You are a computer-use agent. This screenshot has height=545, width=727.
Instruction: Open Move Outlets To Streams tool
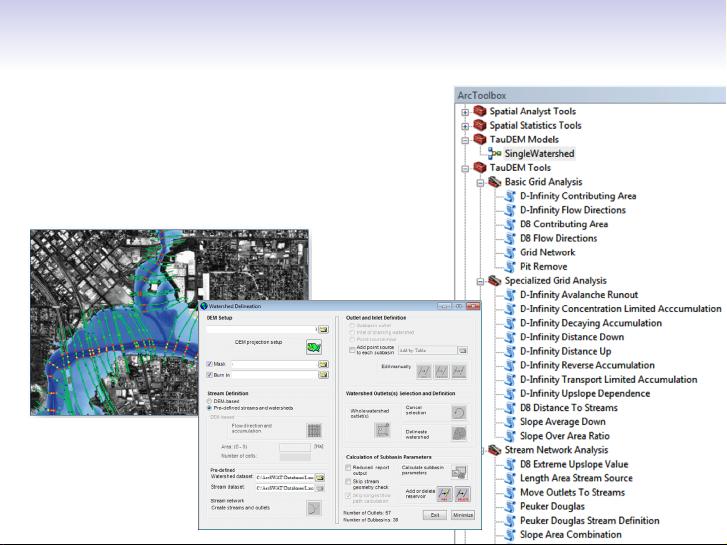click(x=572, y=492)
